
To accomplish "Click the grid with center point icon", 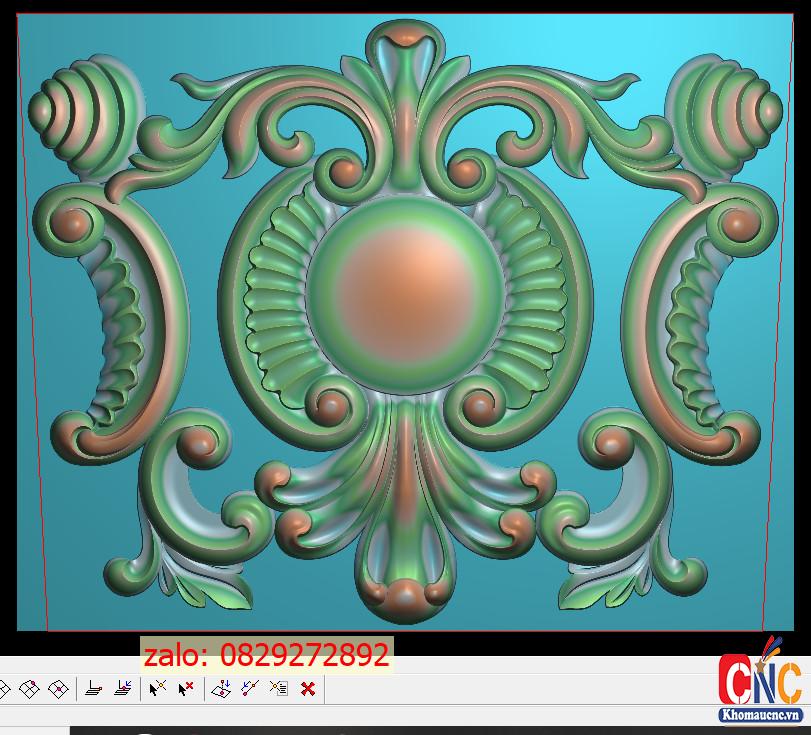I will click(58, 688).
